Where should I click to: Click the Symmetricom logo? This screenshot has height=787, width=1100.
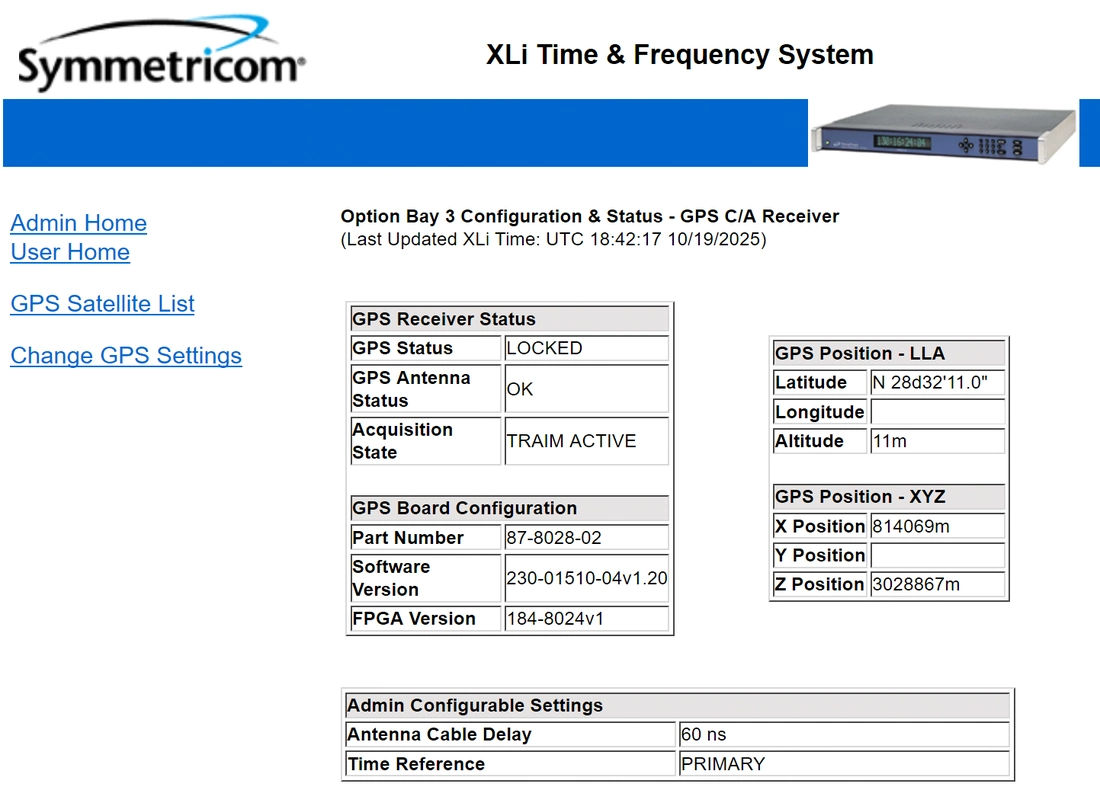coord(160,55)
